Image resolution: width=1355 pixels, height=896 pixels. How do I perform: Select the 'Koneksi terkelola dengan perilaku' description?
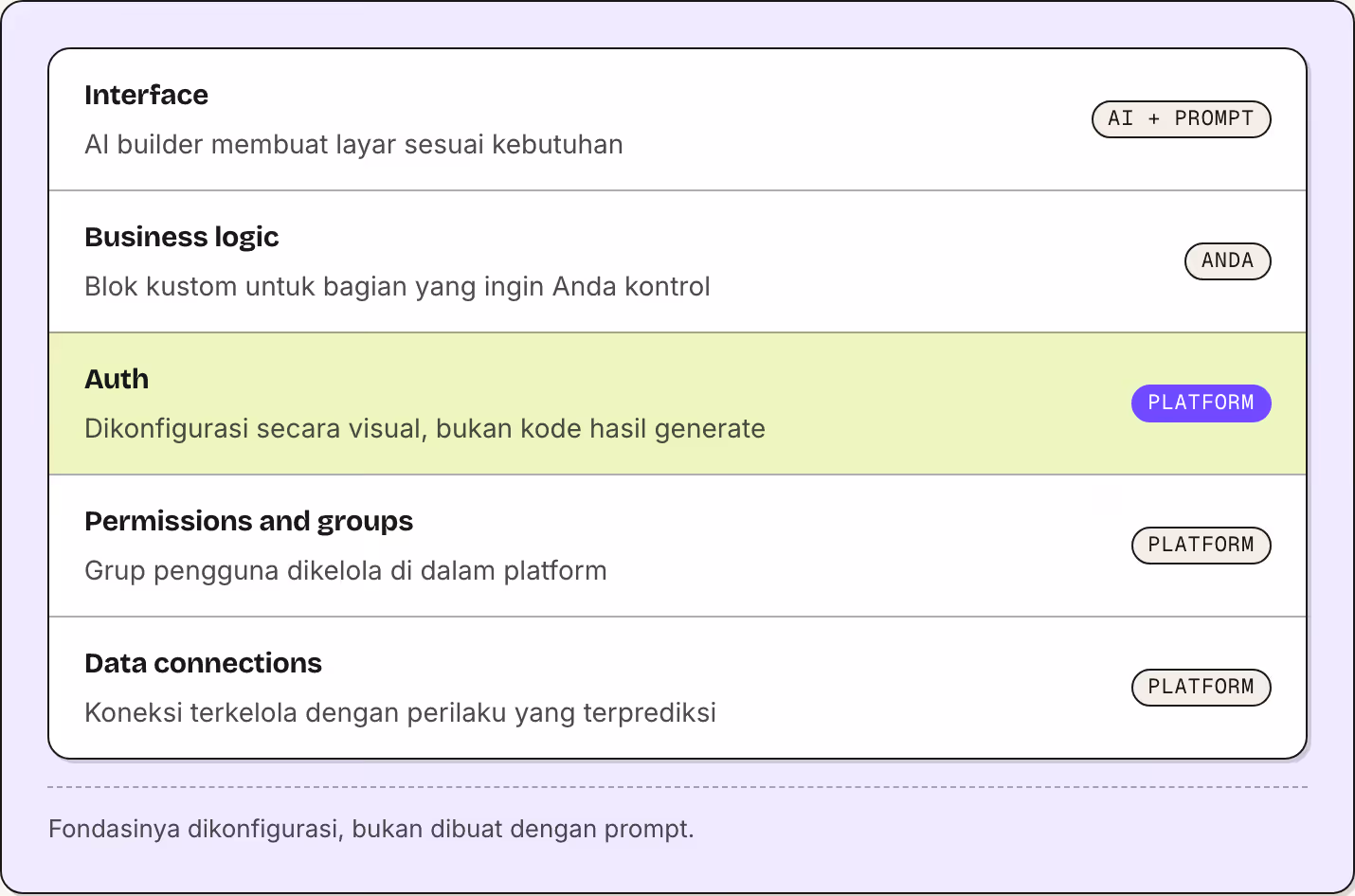coord(400,712)
